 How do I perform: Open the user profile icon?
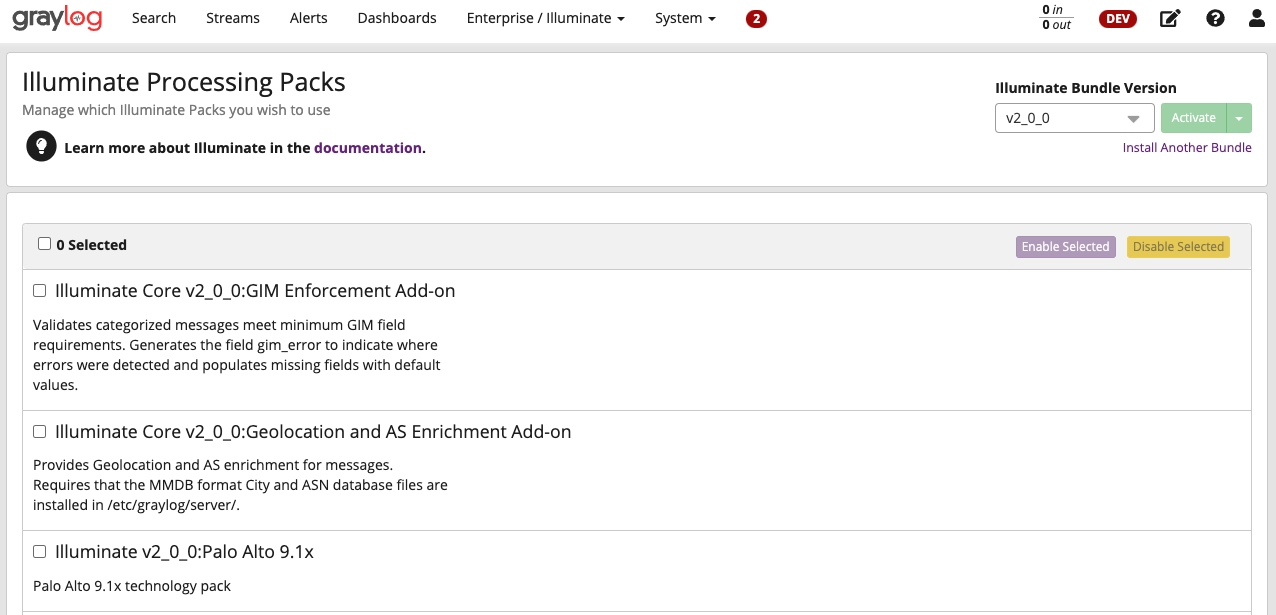click(x=1256, y=18)
